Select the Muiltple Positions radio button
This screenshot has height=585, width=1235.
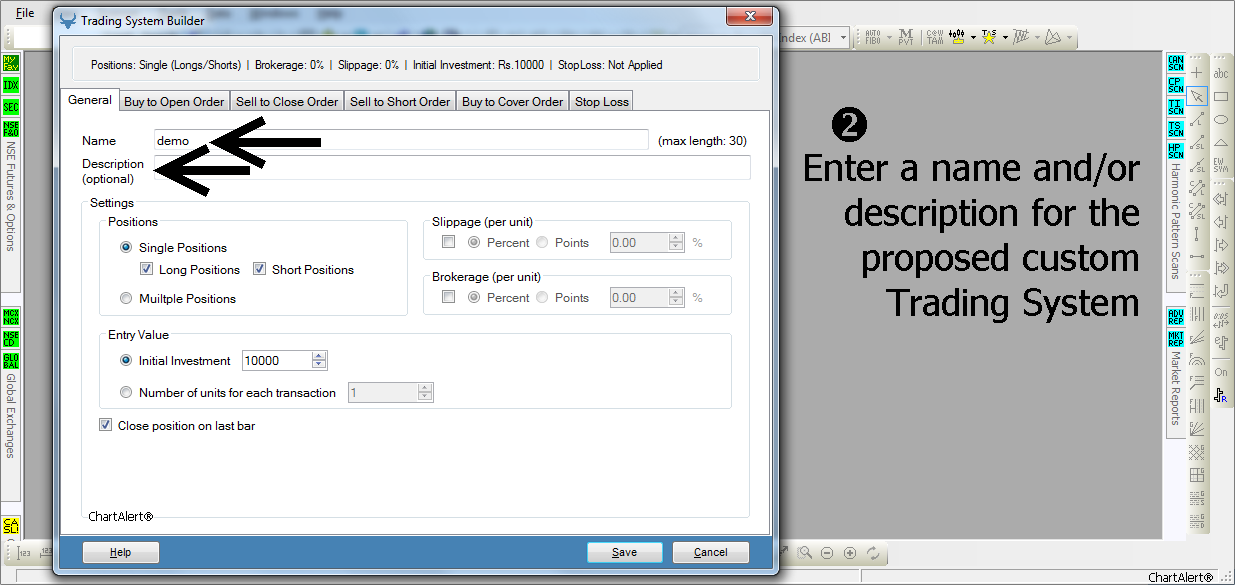click(126, 298)
